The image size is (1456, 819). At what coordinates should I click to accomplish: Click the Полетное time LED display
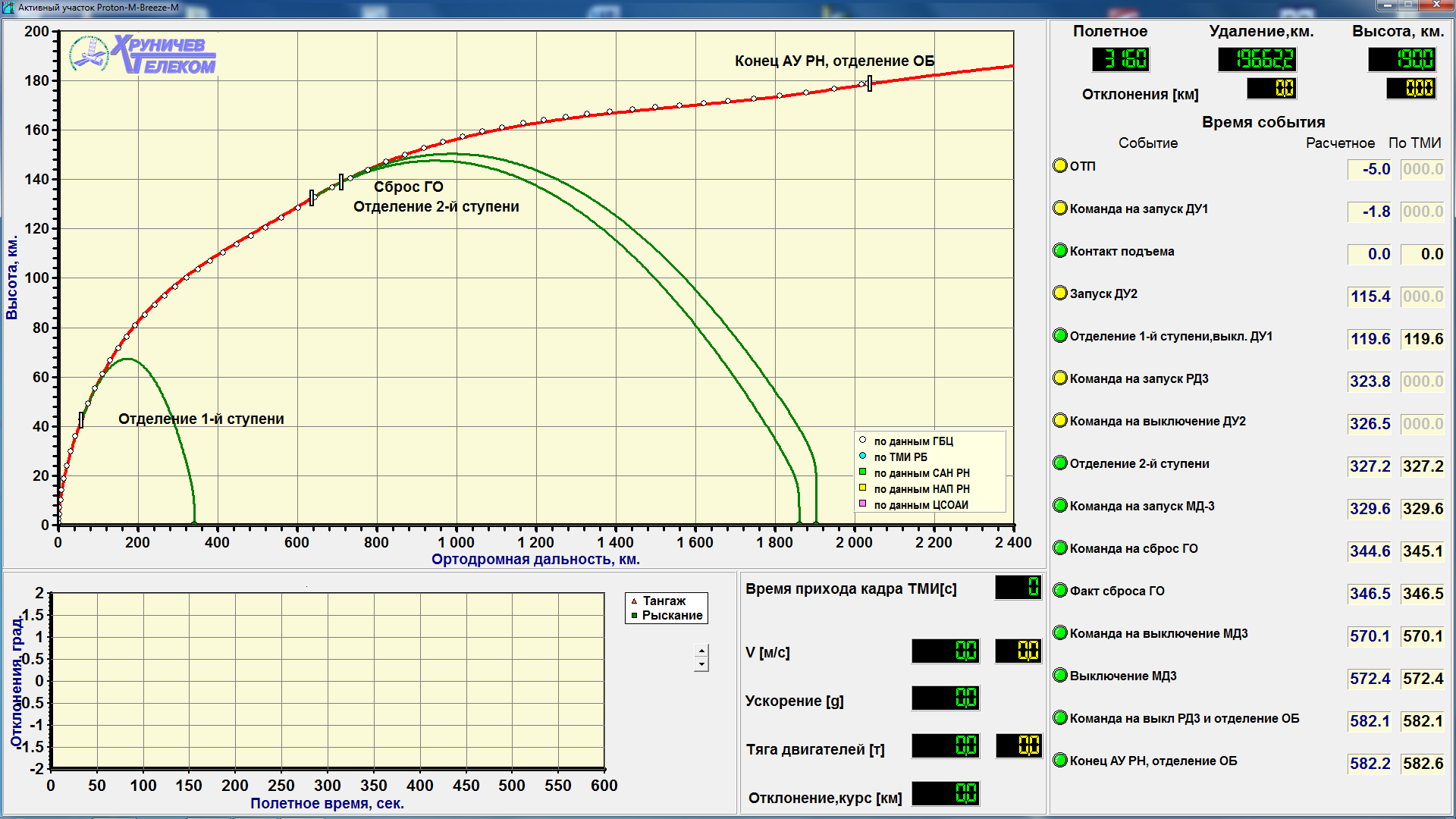pyautogui.click(x=1121, y=59)
